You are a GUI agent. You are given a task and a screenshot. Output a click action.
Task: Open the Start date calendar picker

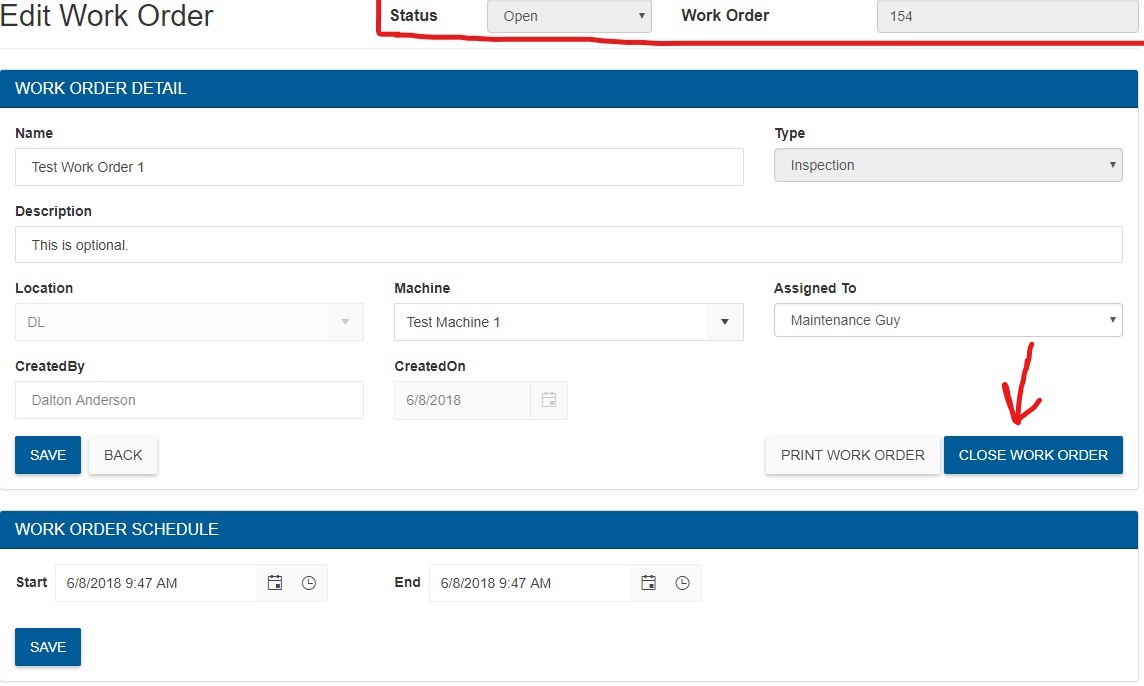(275, 583)
